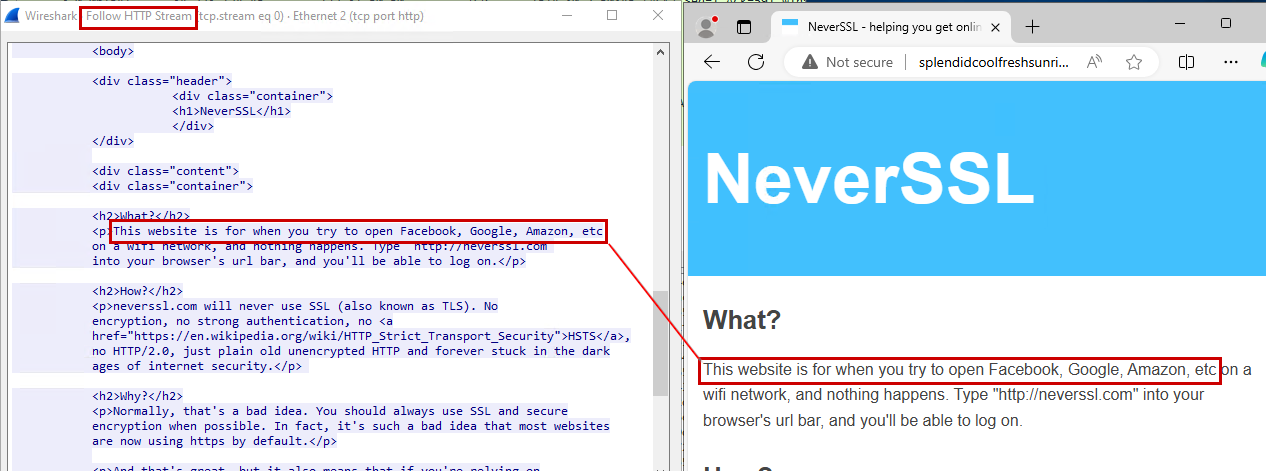
Task: Go back to the previous page
Action: tap(712, 62)
